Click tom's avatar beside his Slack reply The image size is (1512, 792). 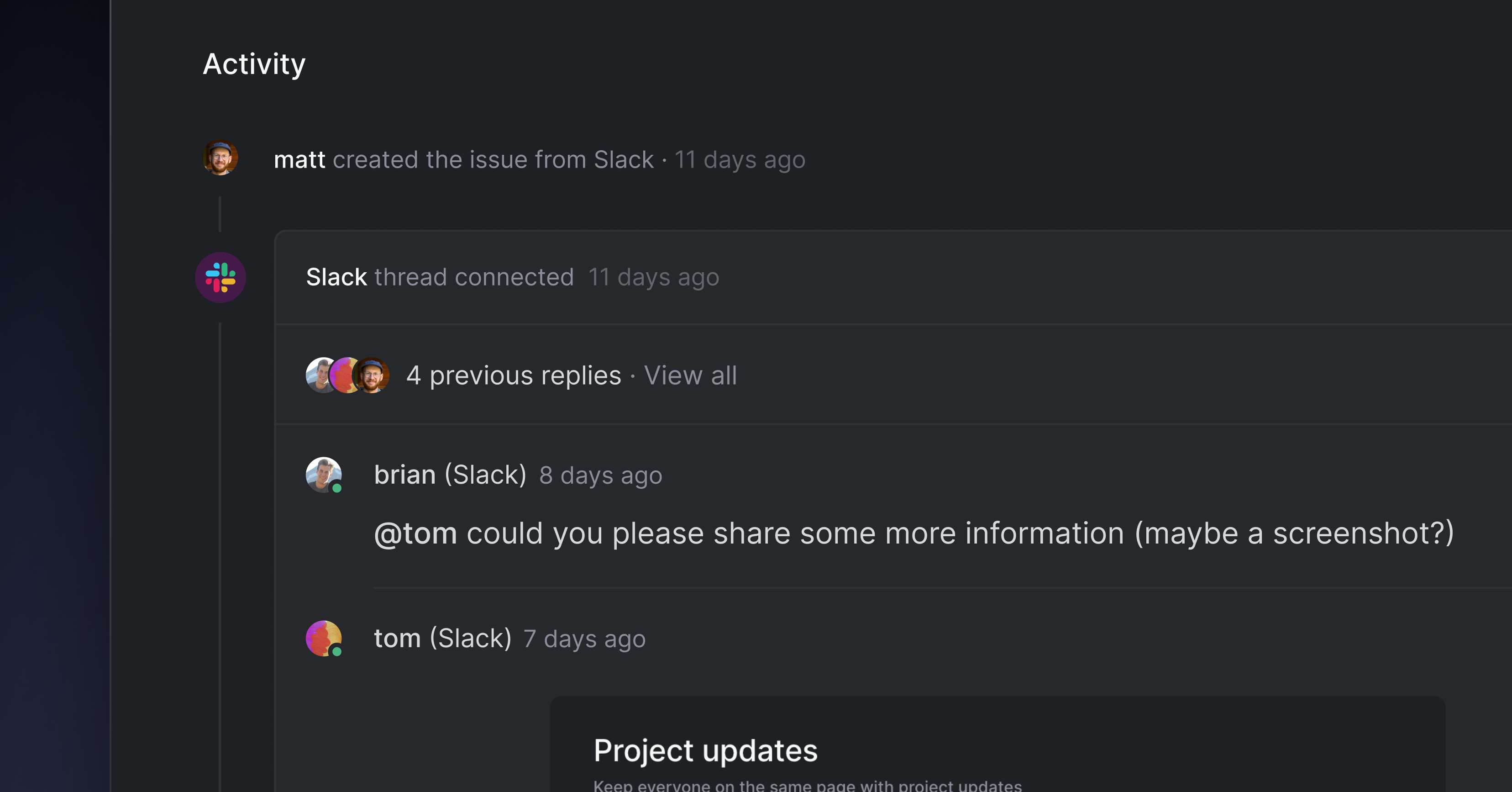322,637
